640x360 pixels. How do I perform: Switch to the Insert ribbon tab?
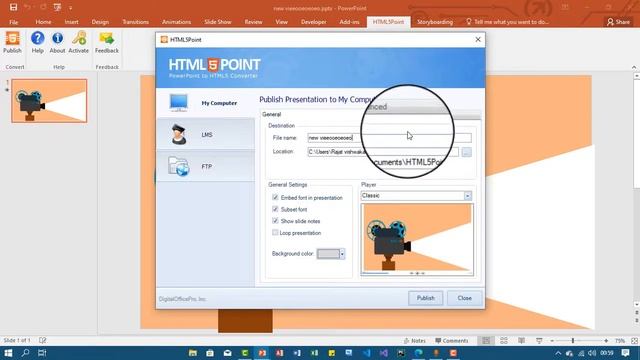(71, 22)
